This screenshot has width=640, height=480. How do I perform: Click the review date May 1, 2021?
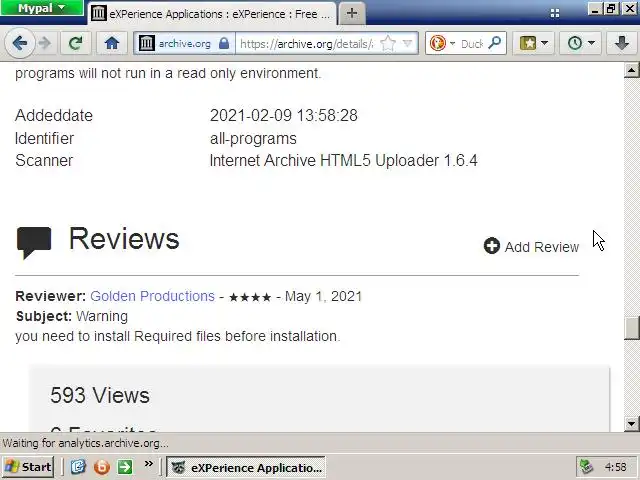(x=323, y=296)
